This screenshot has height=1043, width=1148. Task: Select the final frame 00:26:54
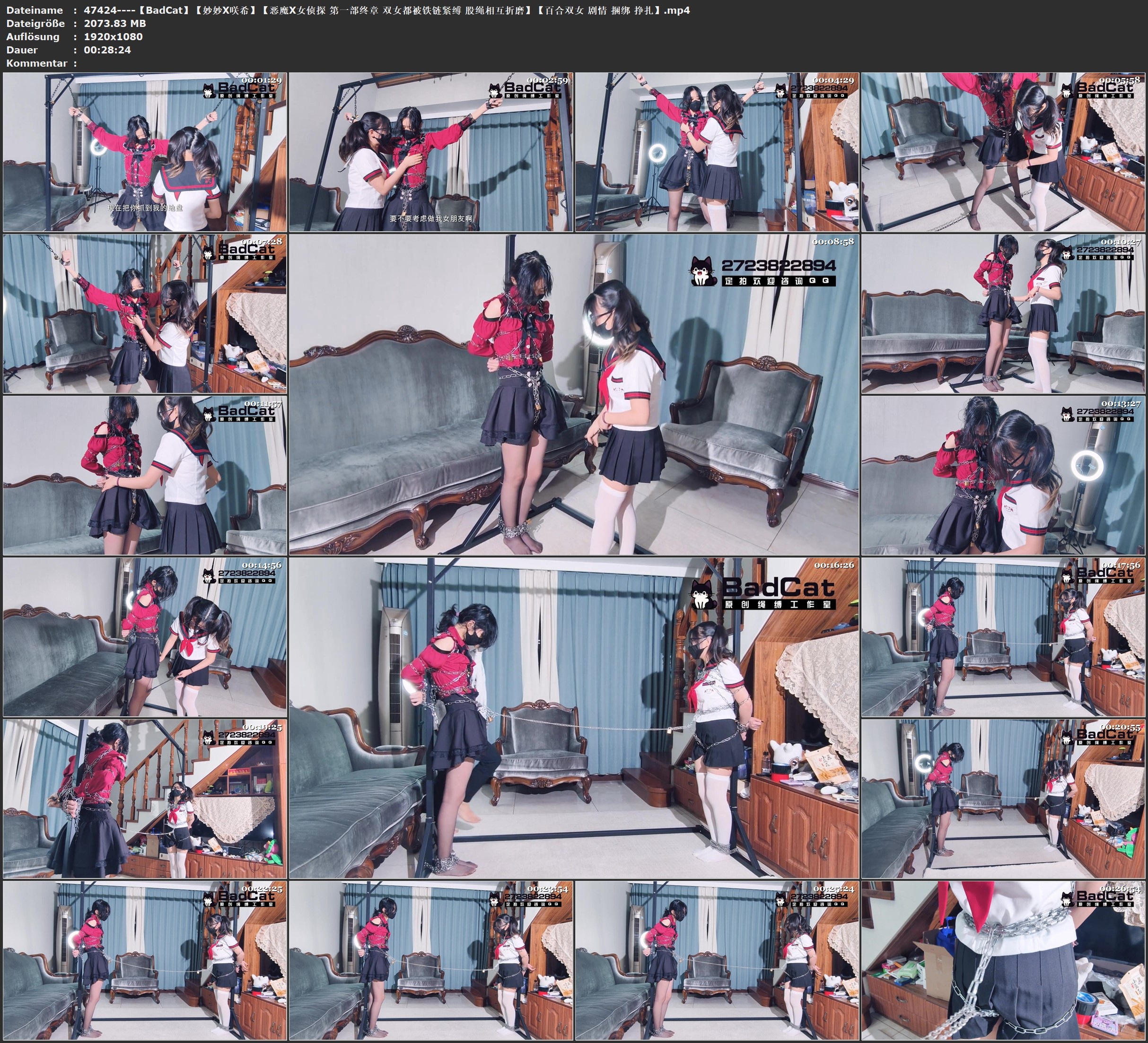(x=1003, y=960)
